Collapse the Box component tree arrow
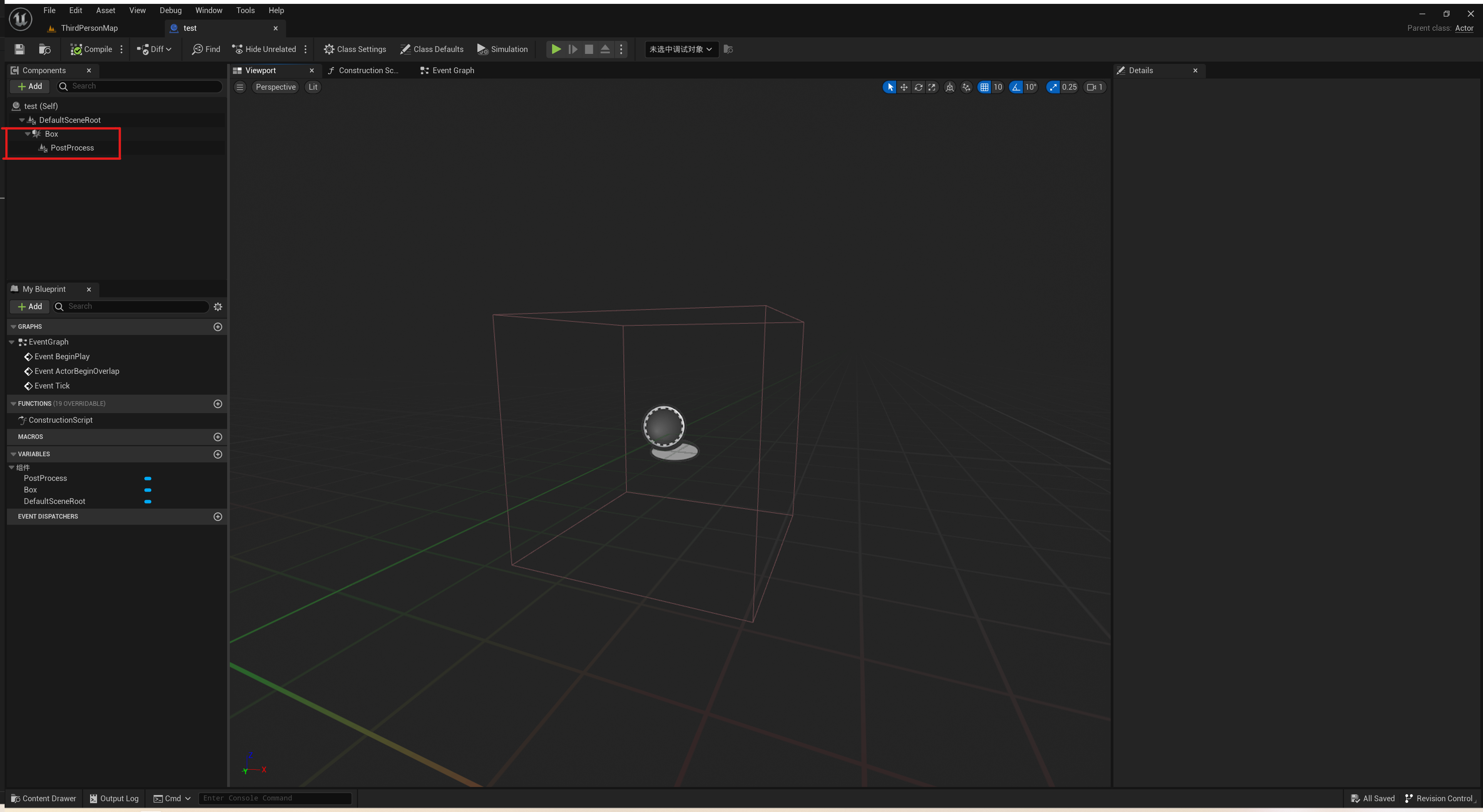The height and width of the screenshot is (812, 1483). [x=28, y=134]
